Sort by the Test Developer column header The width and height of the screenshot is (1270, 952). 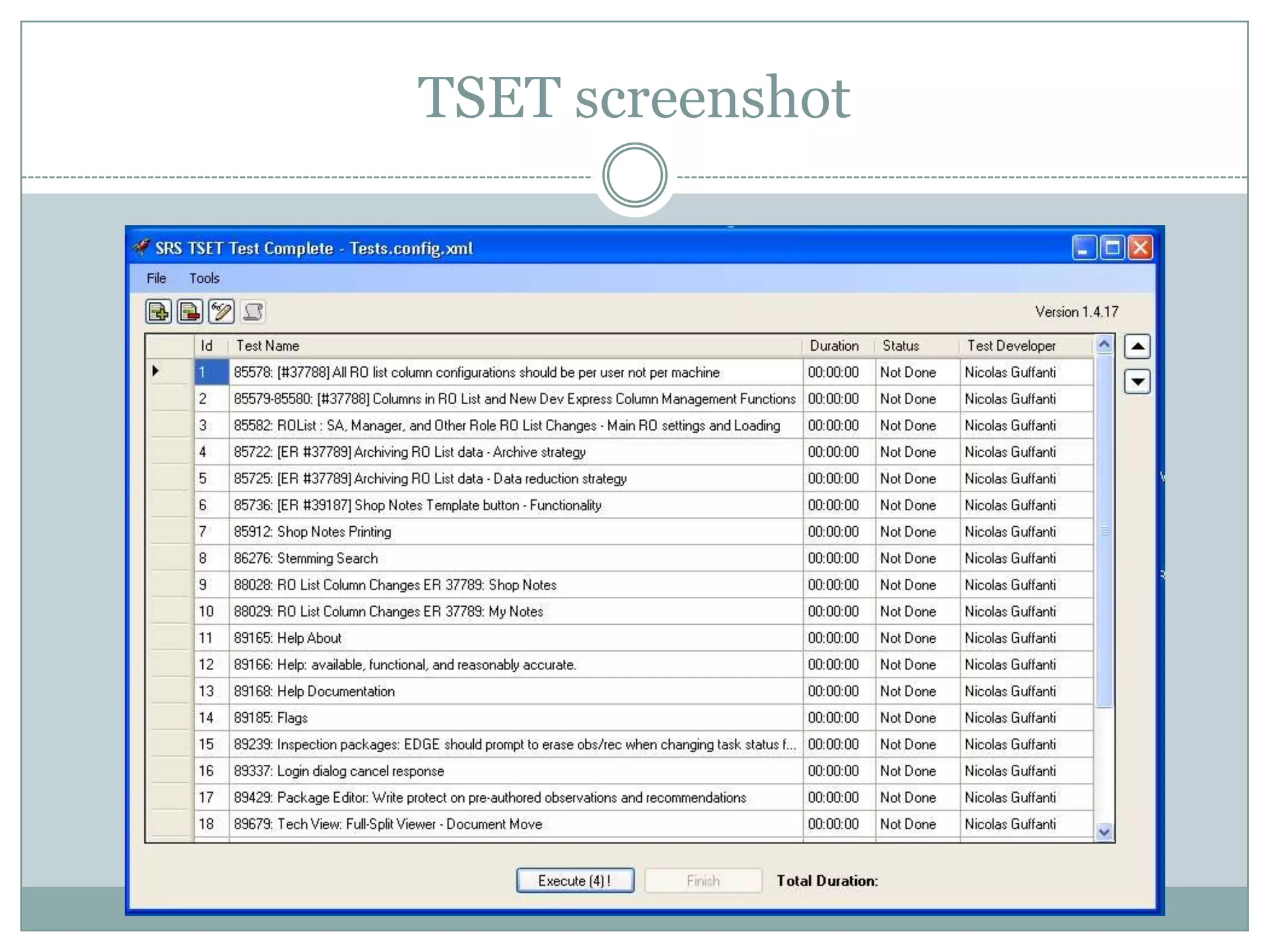tap(1026, 346)
